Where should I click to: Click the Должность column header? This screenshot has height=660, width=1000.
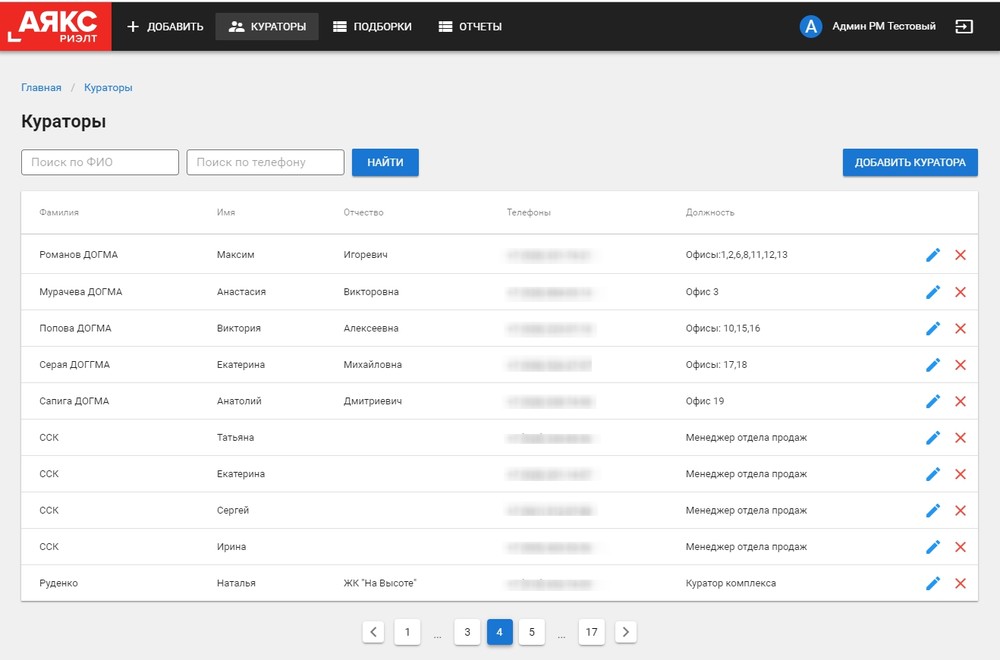710,212
